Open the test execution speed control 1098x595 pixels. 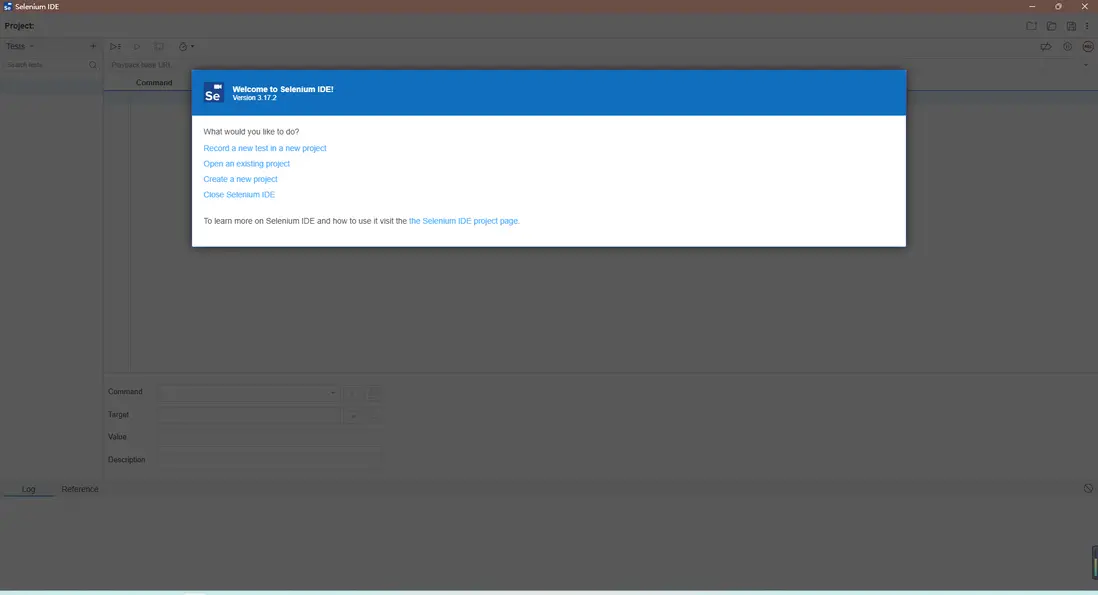[184, 46]
